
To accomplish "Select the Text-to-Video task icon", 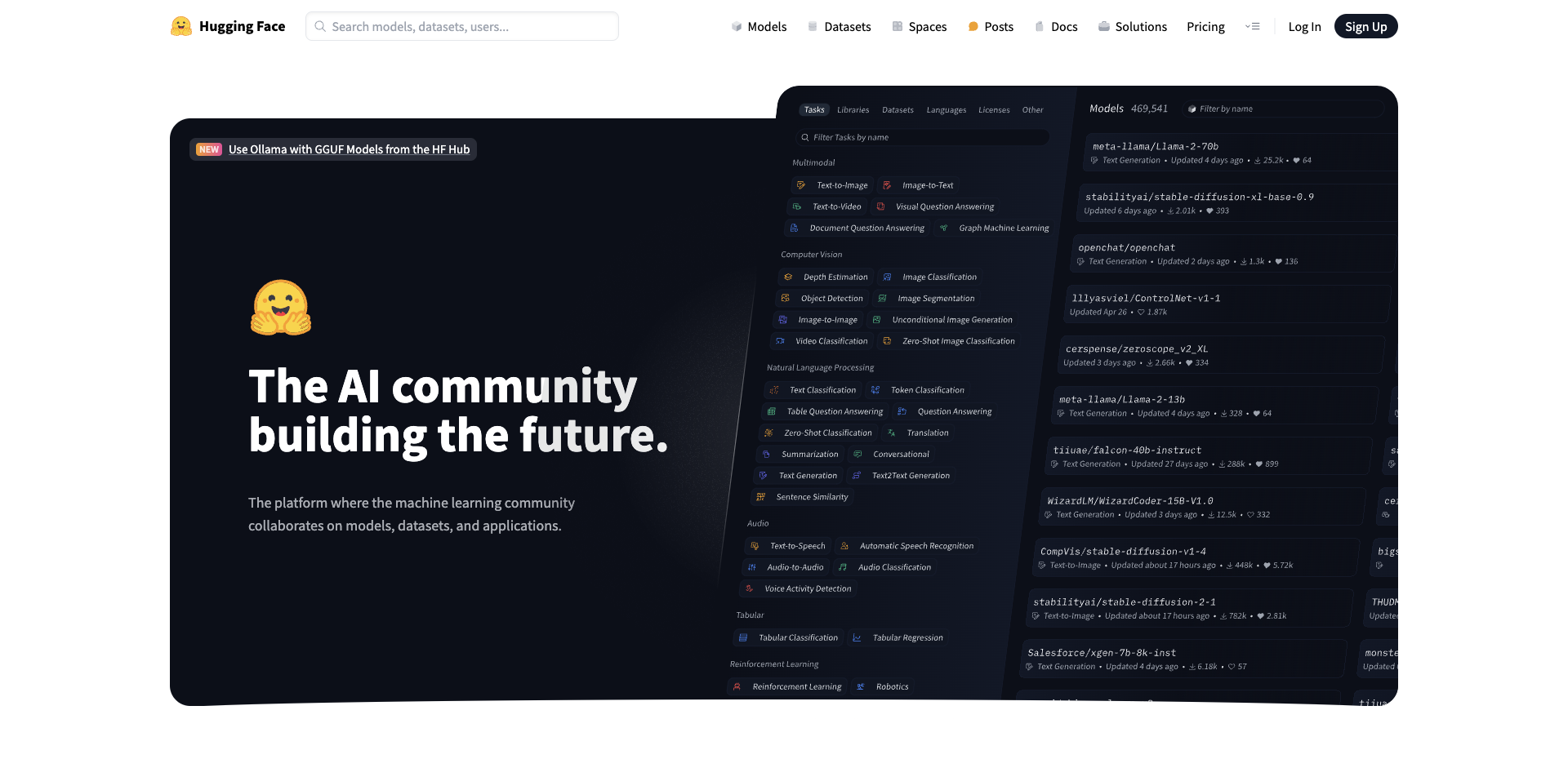I will click(797, 206).
